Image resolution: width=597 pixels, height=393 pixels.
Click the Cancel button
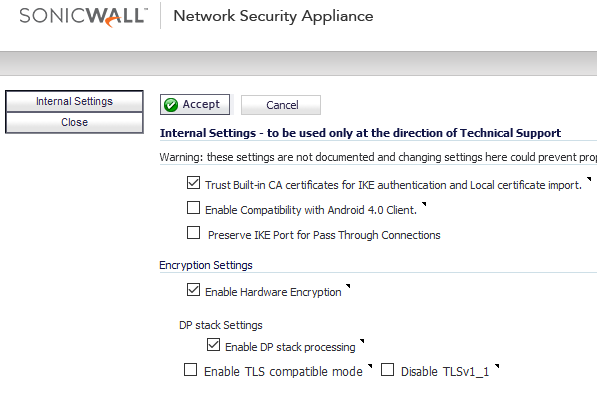pyautogui.click(x=281, y=105)
